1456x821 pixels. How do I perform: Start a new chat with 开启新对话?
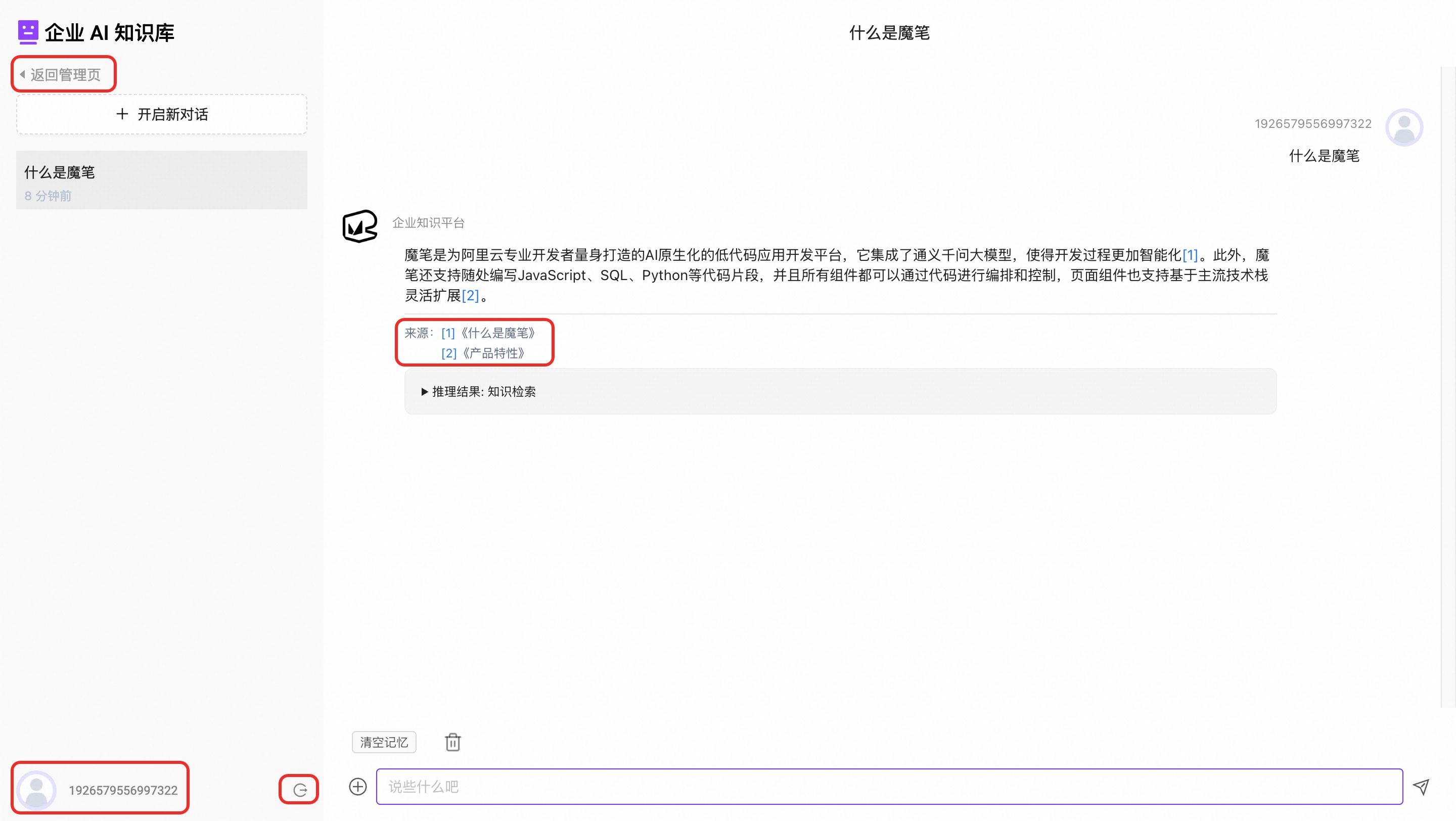coord(162,114)
